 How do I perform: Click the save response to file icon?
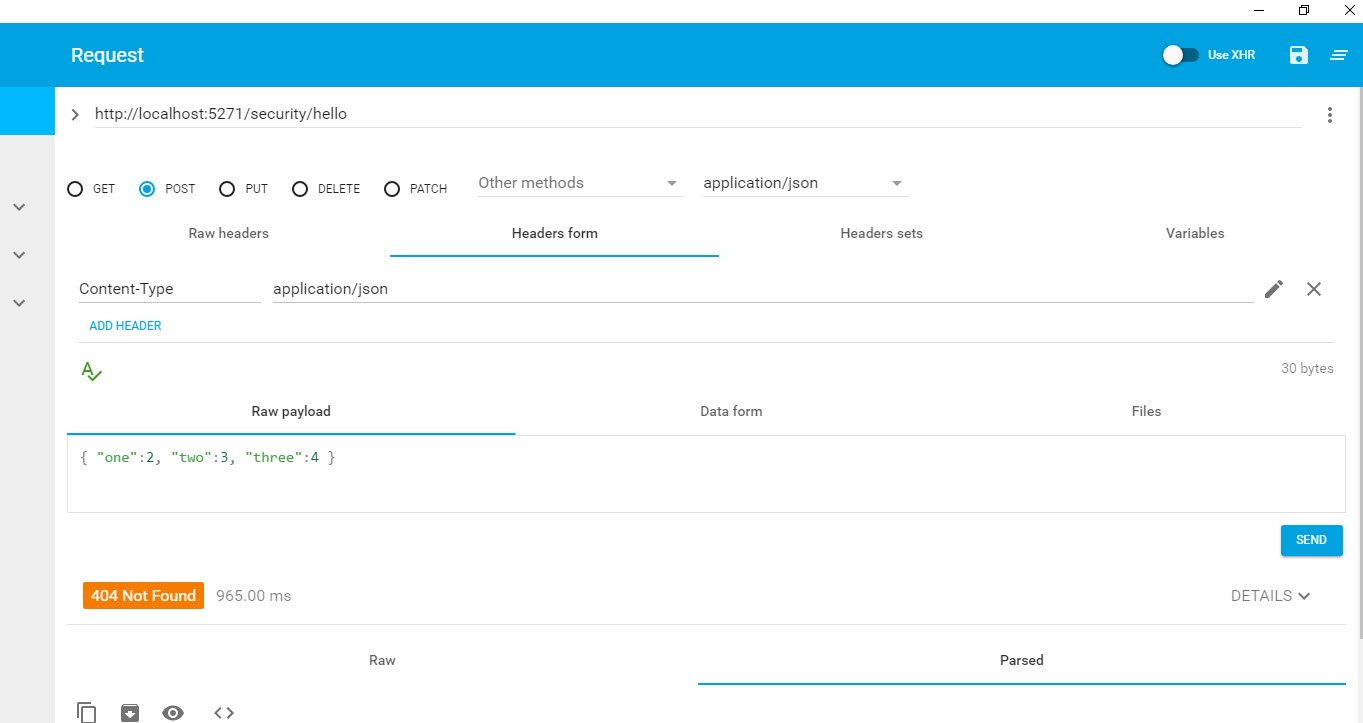(130, 712)
